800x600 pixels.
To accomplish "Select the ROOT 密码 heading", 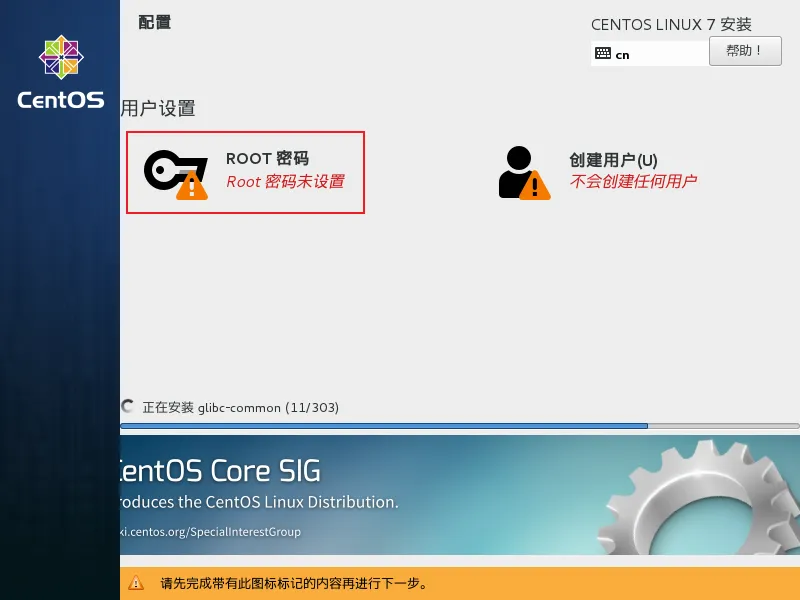I will point(267,158).
